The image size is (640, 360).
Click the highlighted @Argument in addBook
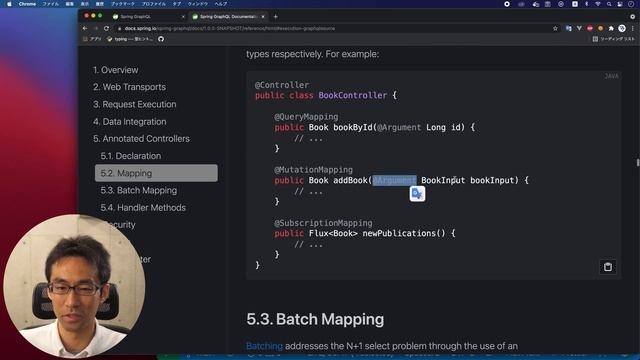coord(394,180)
